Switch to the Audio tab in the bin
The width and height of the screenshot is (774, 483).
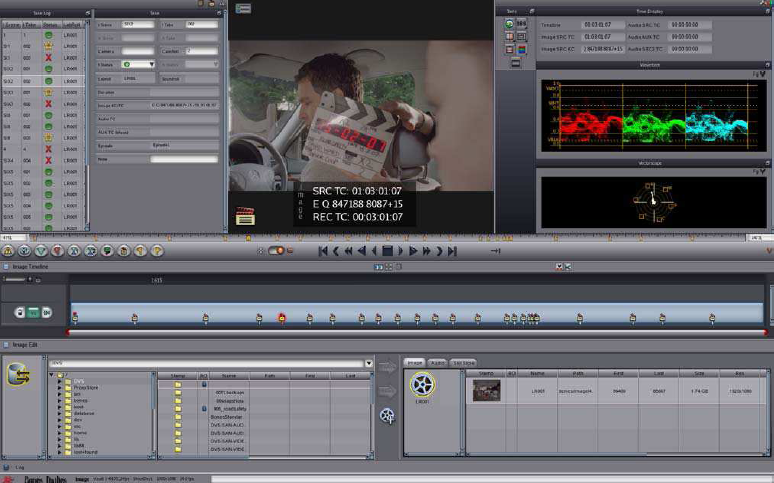click(x=437, y=362)
